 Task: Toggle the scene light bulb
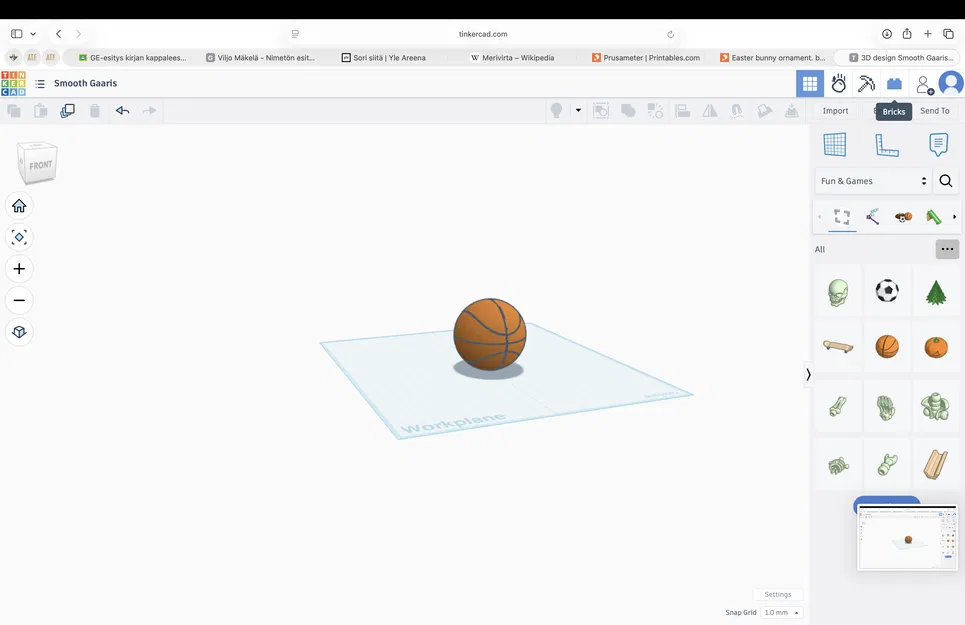556,110
